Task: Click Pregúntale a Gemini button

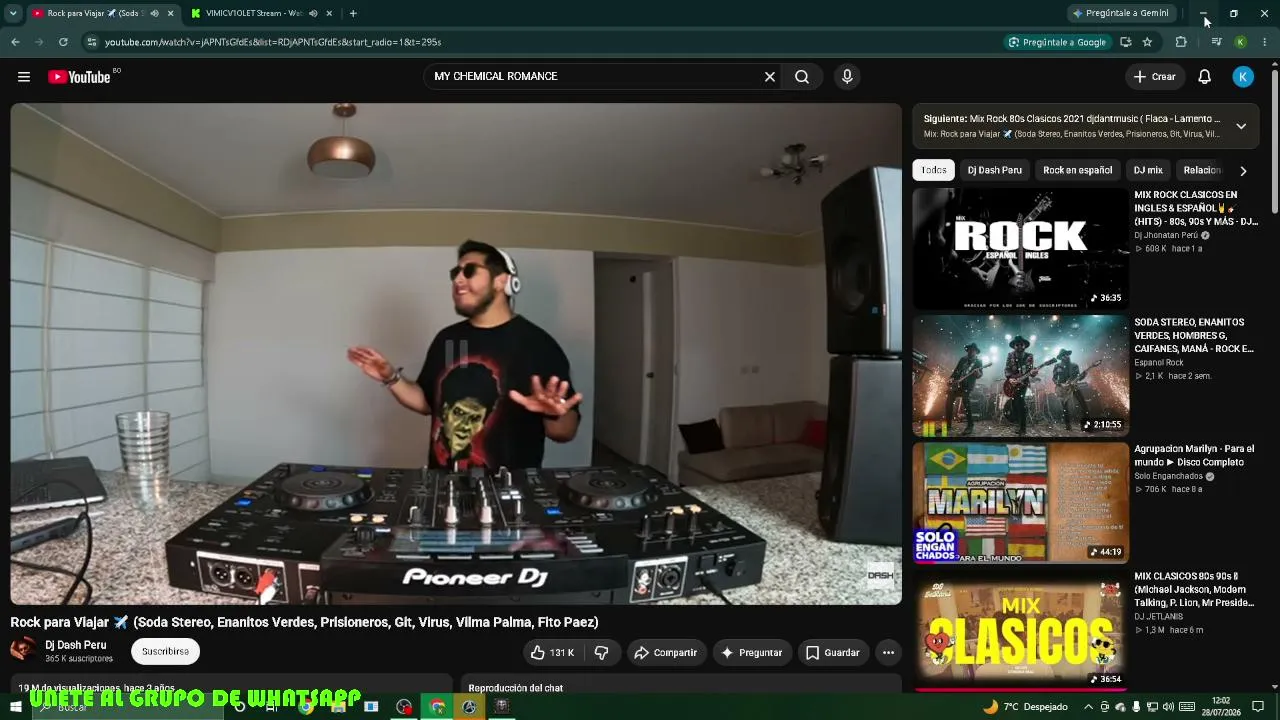Action: pyautogui.click(x=1120, y=14)
